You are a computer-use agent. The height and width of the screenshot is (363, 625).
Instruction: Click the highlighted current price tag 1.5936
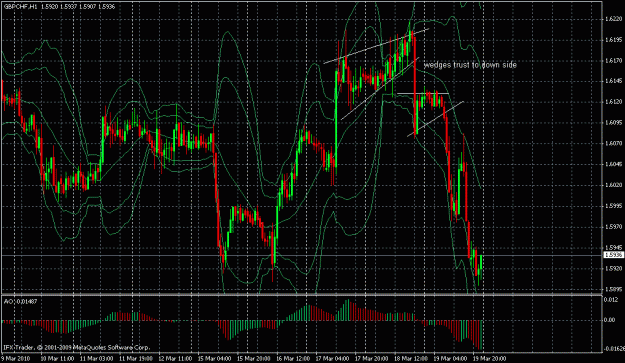point(613,255)
